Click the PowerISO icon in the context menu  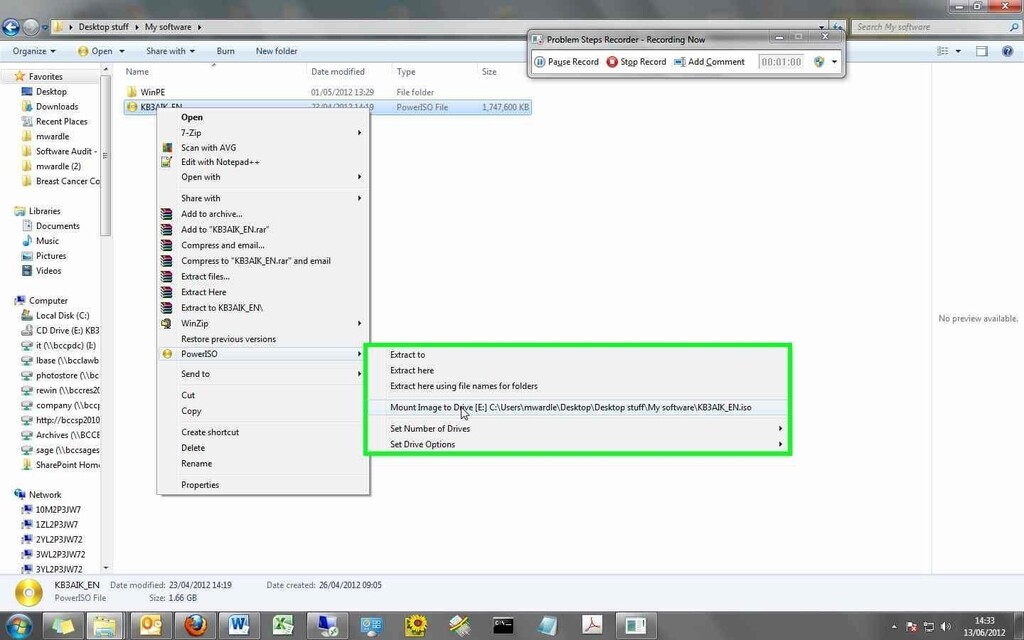pyautogui.click(x=167, y=354)
